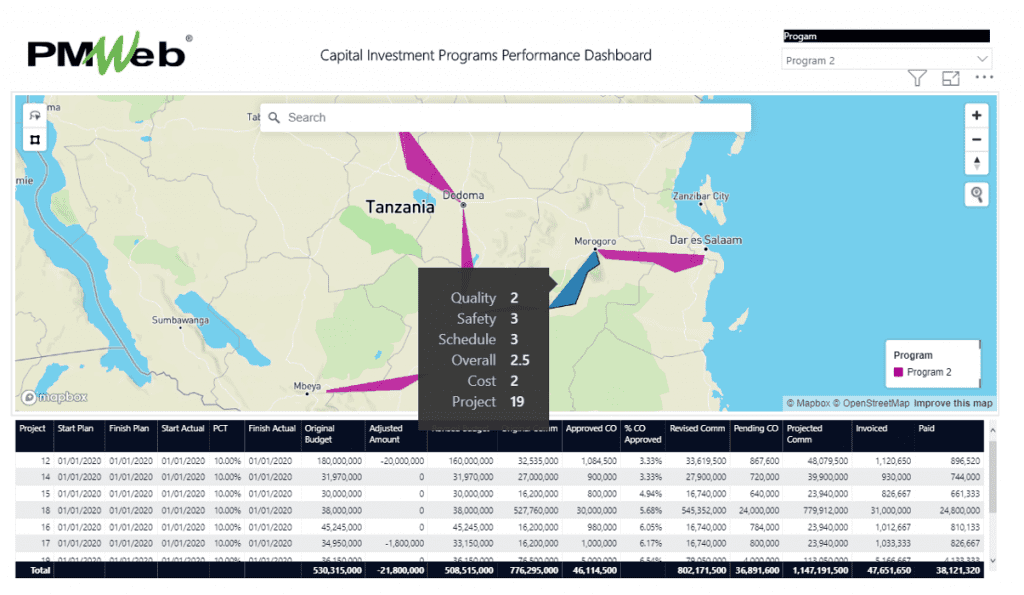The width and height of the screenshot is (1024, 595).
Task: Open the Improve this map link
Action: (953, 403)
